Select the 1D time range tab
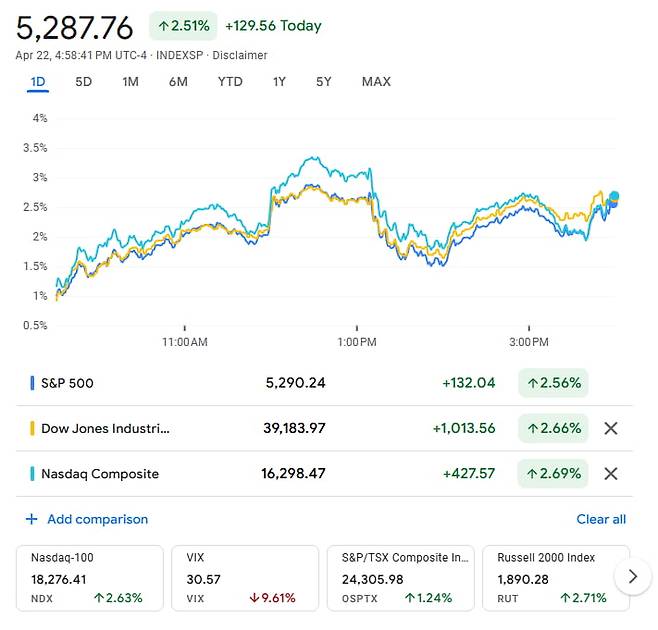This screenshot has height=630, width=658. [x=38, y=82]
